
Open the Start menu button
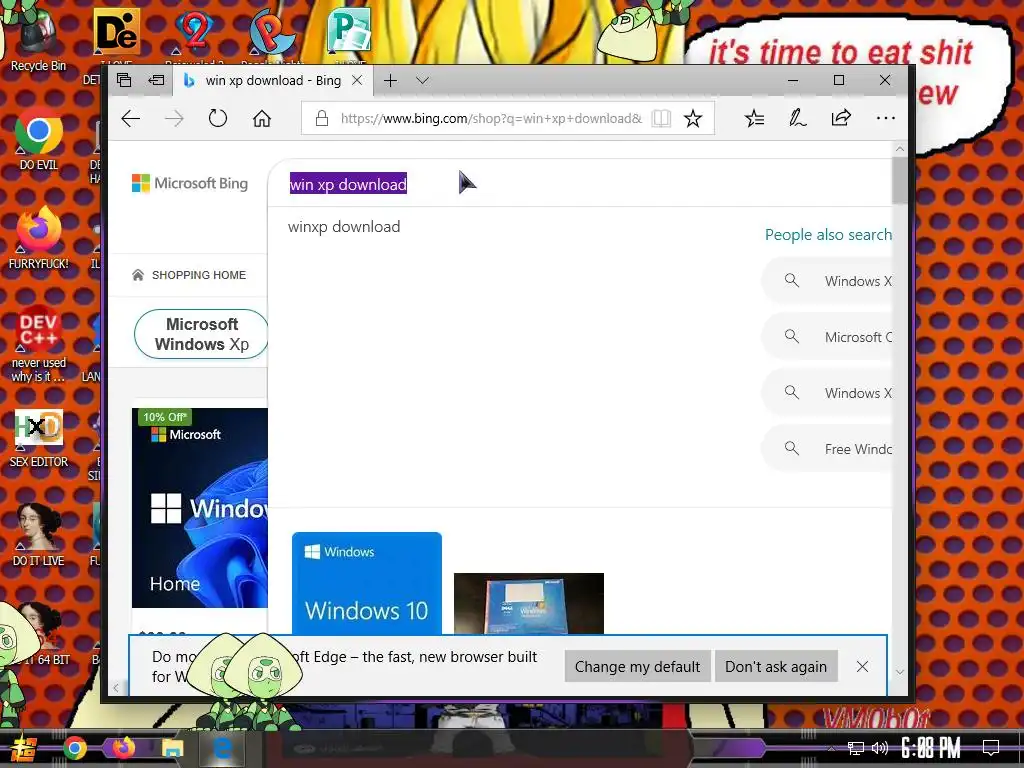[23, 748]
